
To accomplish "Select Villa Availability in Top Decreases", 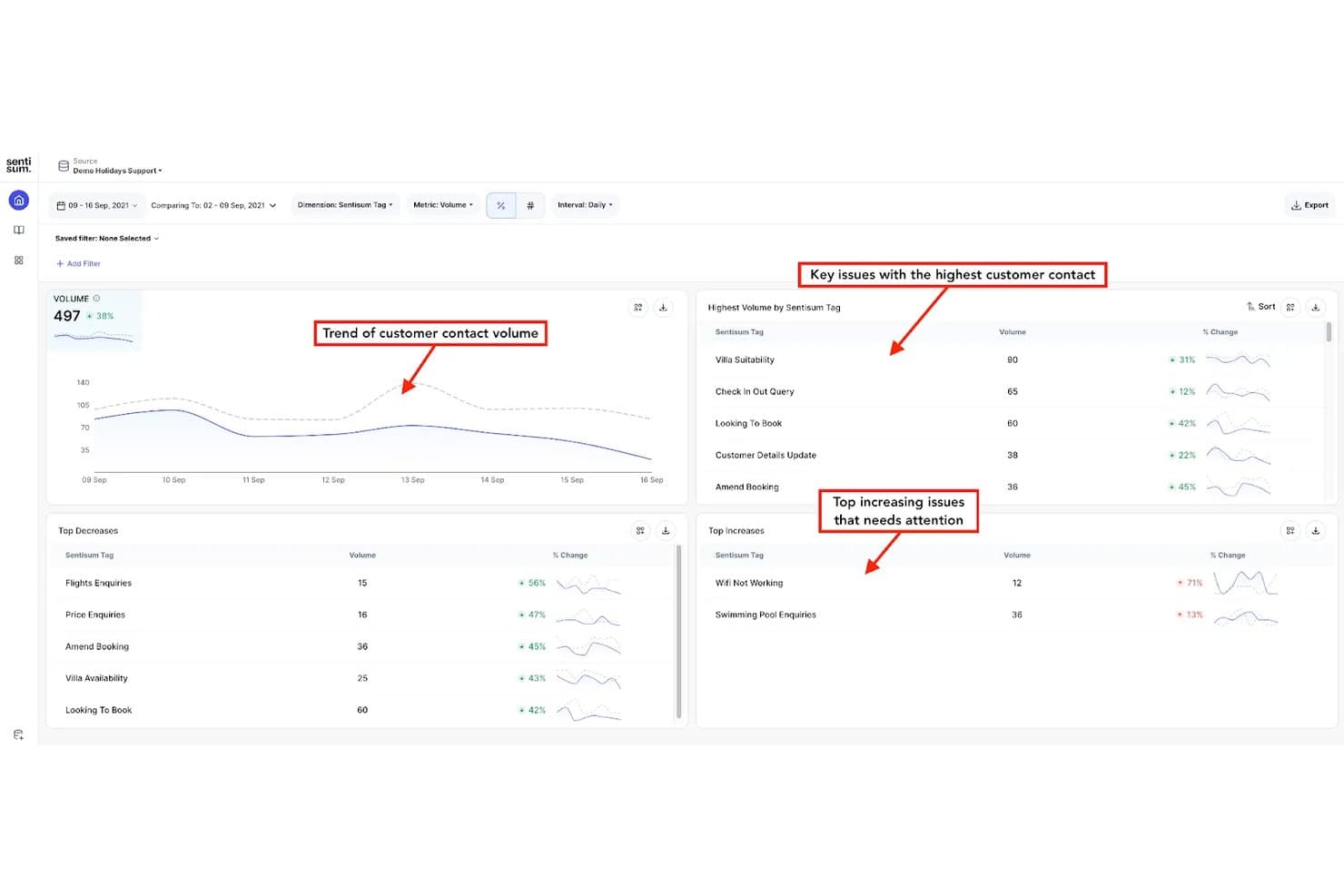I will (x=363, y=678).
